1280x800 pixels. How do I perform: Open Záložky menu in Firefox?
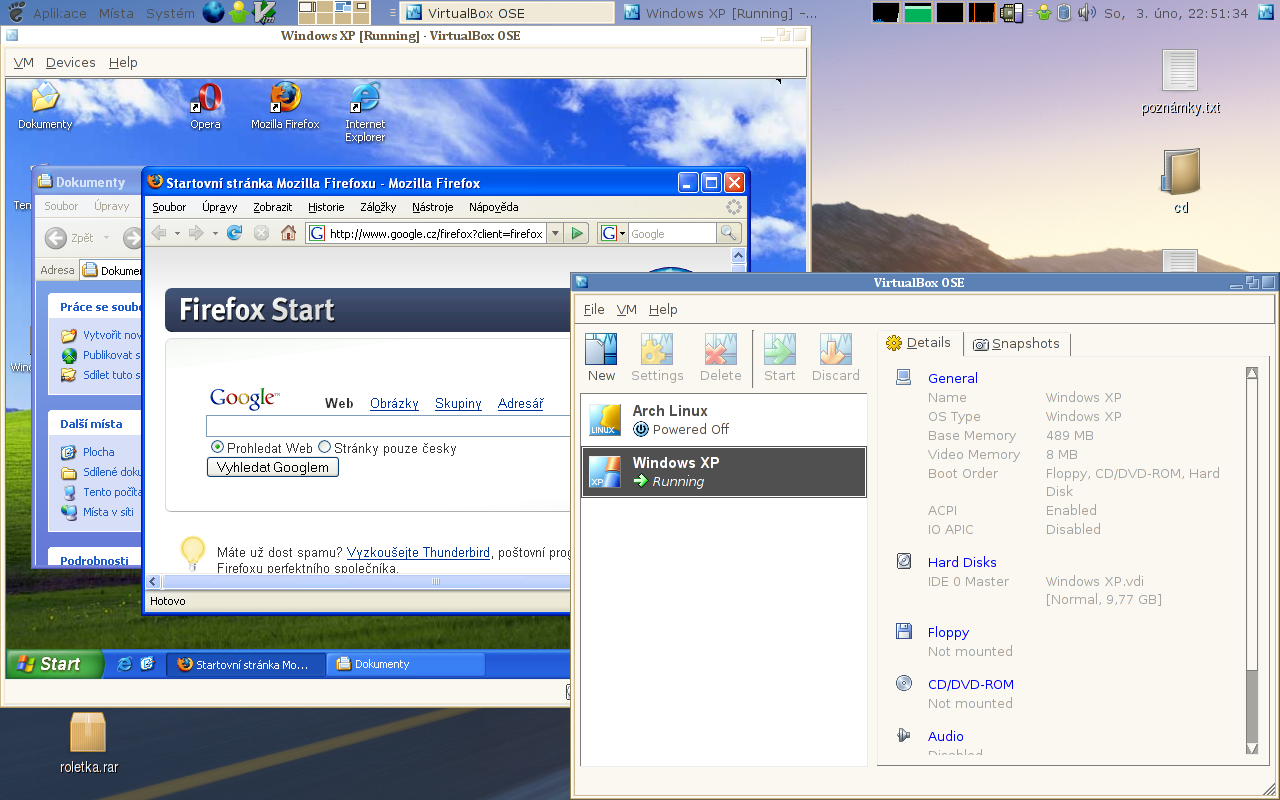(378, 207)
